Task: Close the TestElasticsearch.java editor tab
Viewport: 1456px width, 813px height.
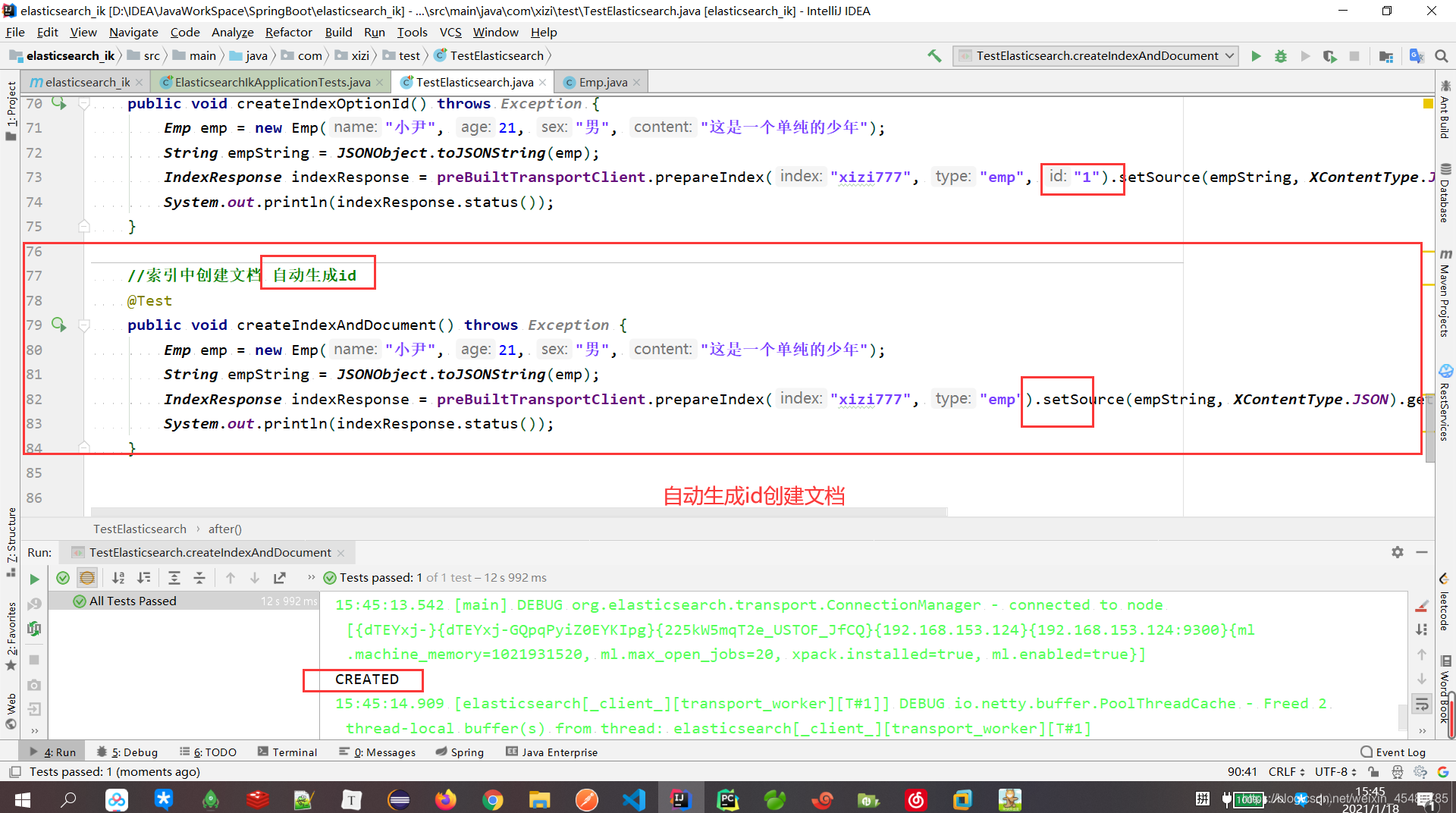Action: point(542,82)
